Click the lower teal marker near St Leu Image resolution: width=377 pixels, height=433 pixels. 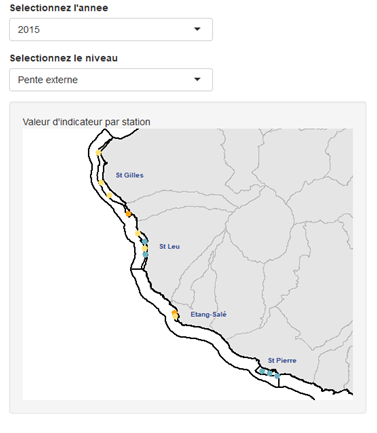click(x=145, y=254)
